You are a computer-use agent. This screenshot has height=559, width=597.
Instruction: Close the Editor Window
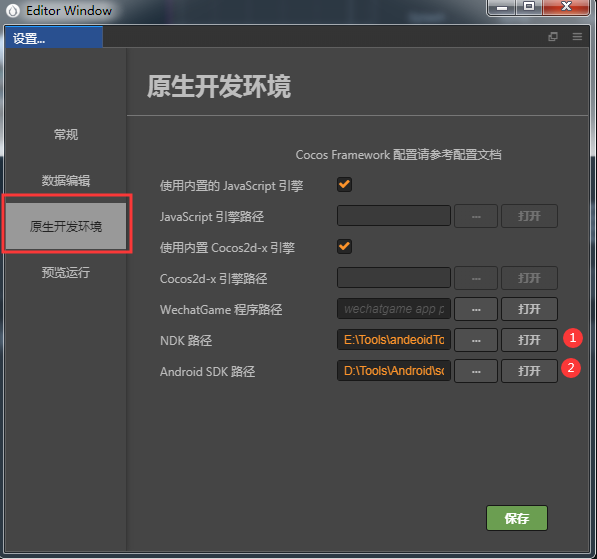[566, 7]
